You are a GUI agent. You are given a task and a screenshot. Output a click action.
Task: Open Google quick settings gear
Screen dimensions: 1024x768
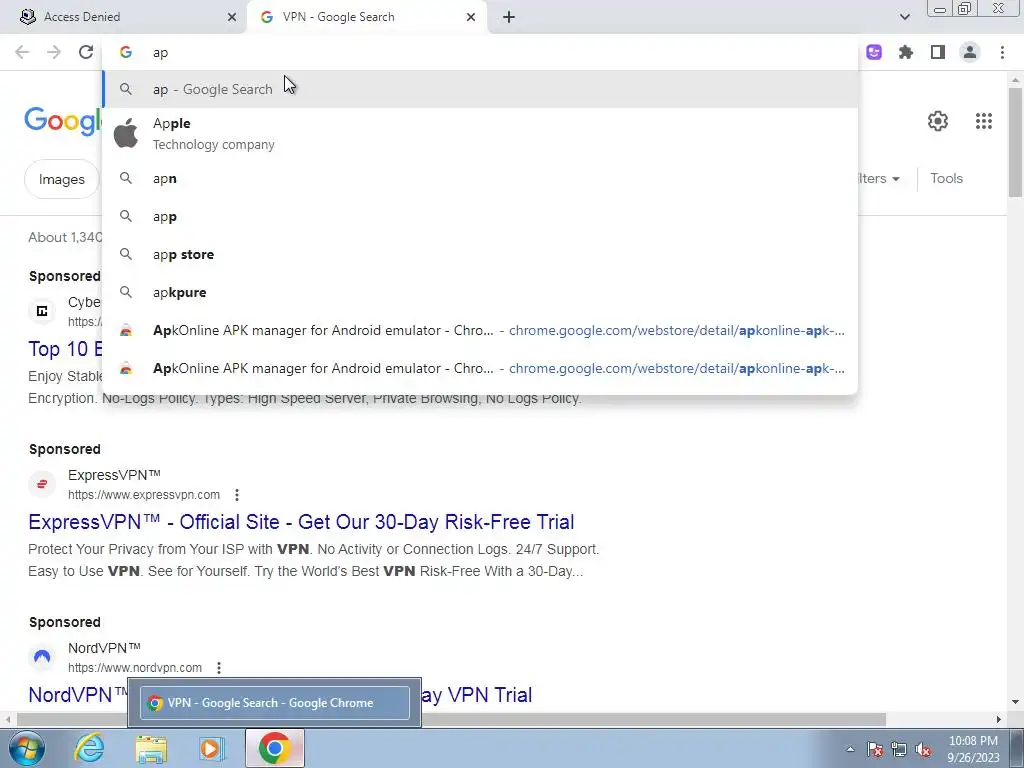(938, 121)
